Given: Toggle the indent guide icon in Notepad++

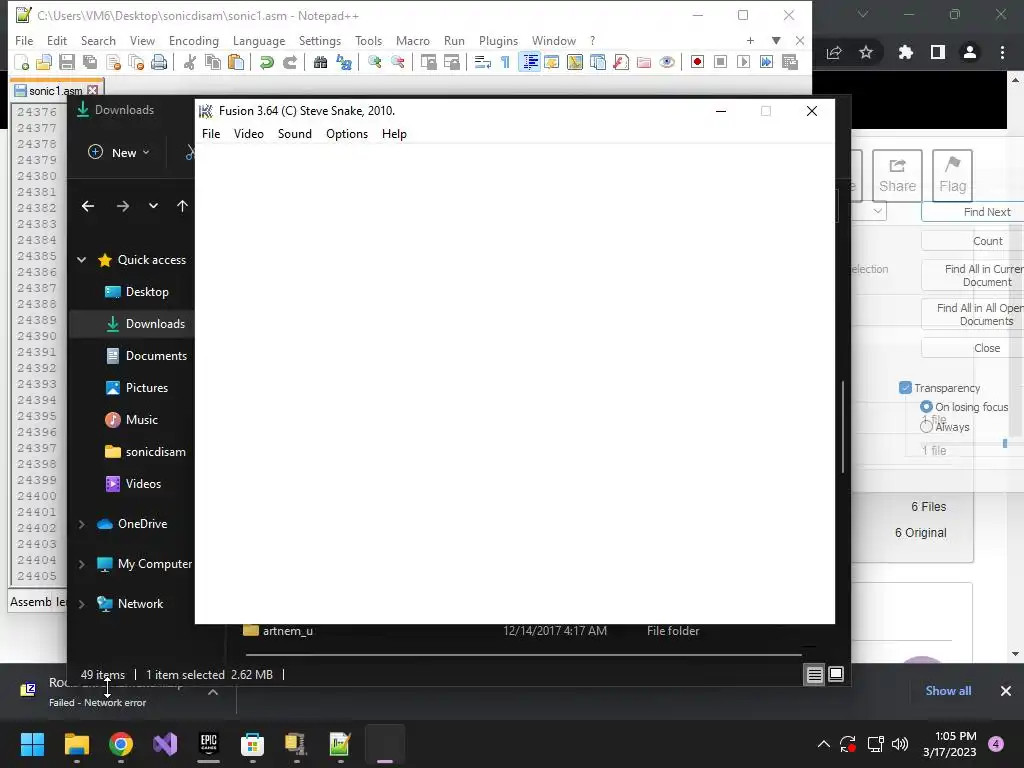Looking at the screenshot, I should coord(529,62).
